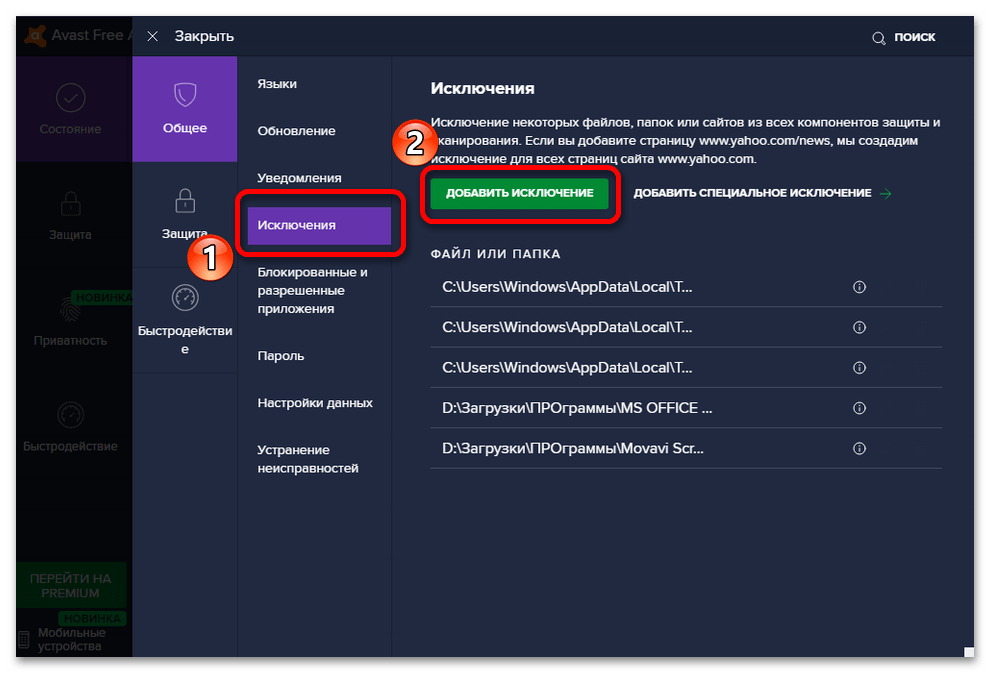Open Настройки данных section
This screenshot has width=990, height=673.
(315, 403)
